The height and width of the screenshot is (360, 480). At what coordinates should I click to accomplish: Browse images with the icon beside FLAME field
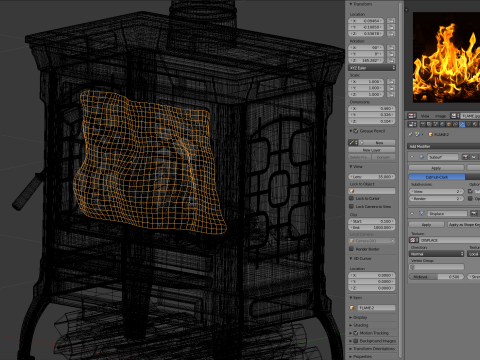point(455,116)
